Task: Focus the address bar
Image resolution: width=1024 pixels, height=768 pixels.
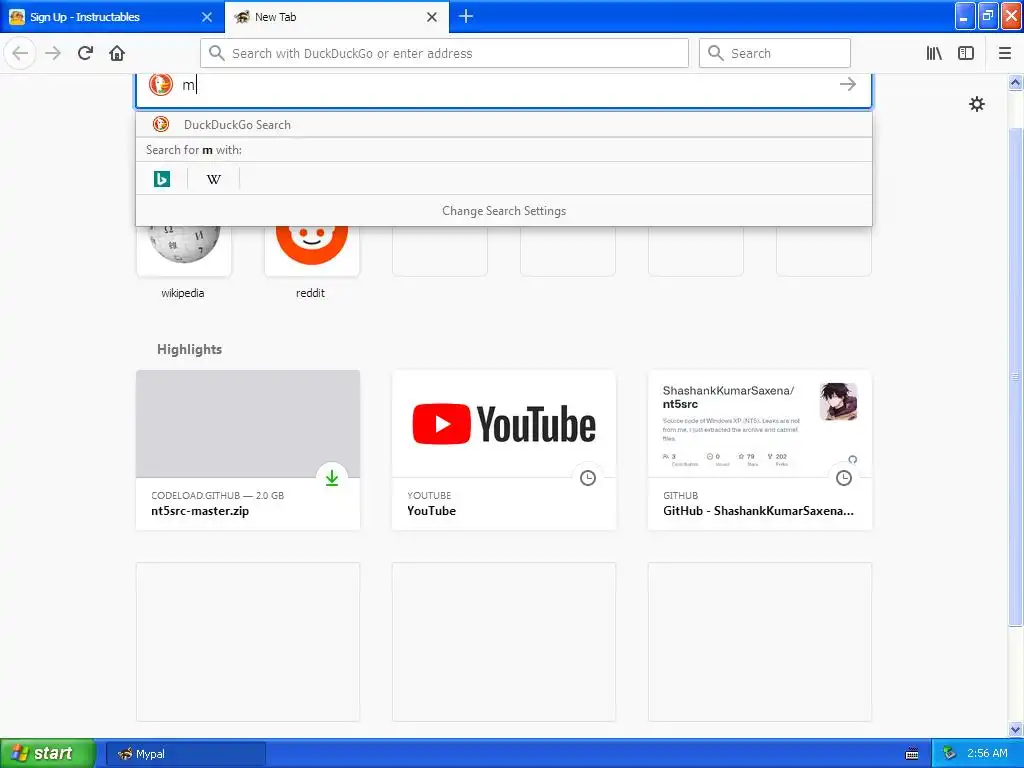Action: click(445, 53)
